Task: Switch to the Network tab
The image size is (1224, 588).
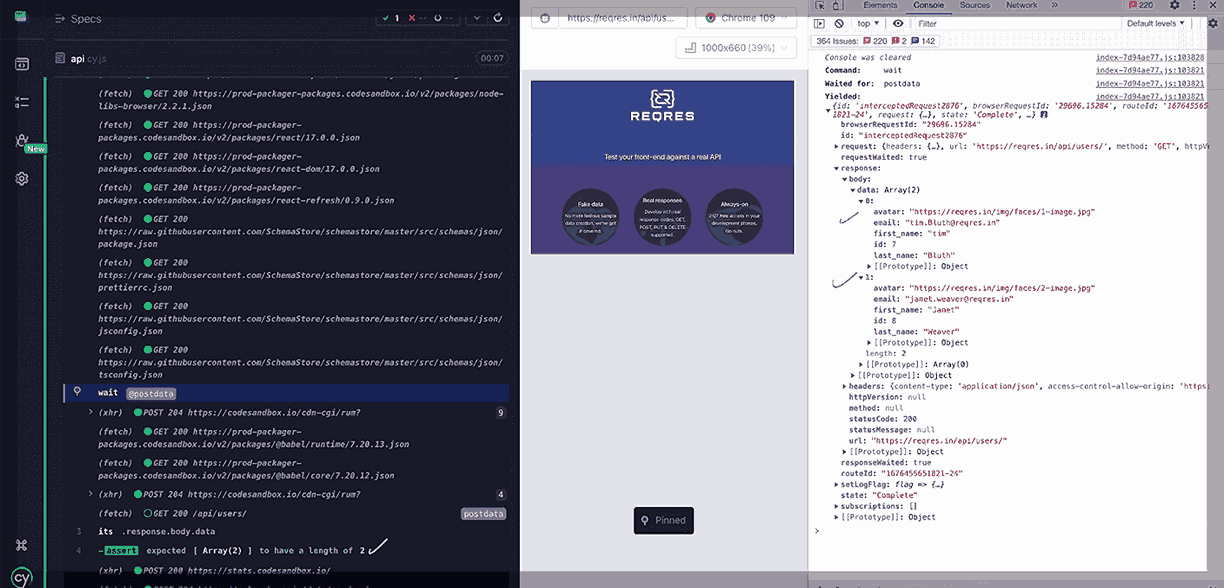Action: (x=1021, y=6)
